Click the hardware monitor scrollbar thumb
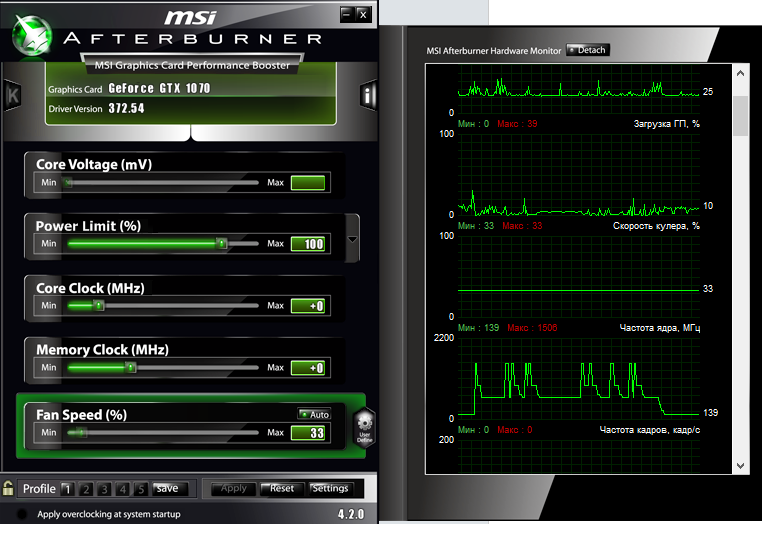 740,116
